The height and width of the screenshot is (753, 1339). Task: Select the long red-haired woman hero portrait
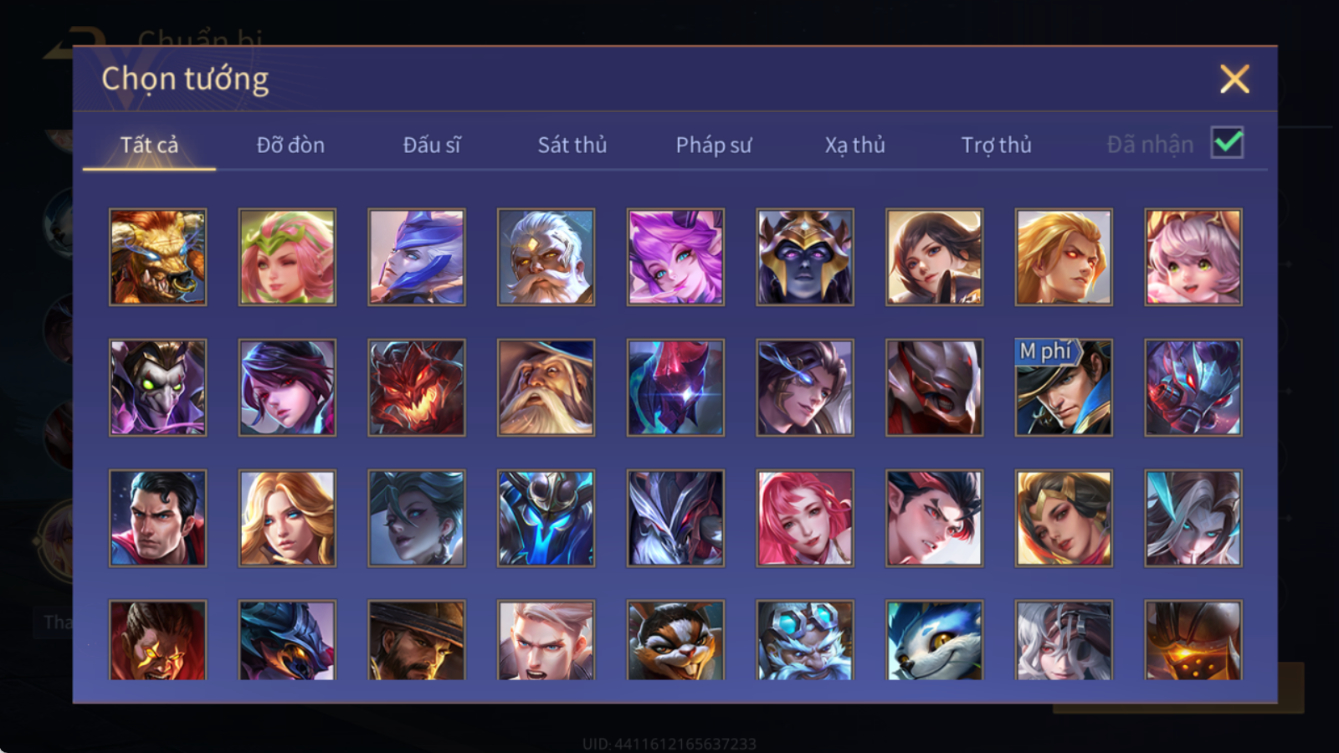(805, 518)
